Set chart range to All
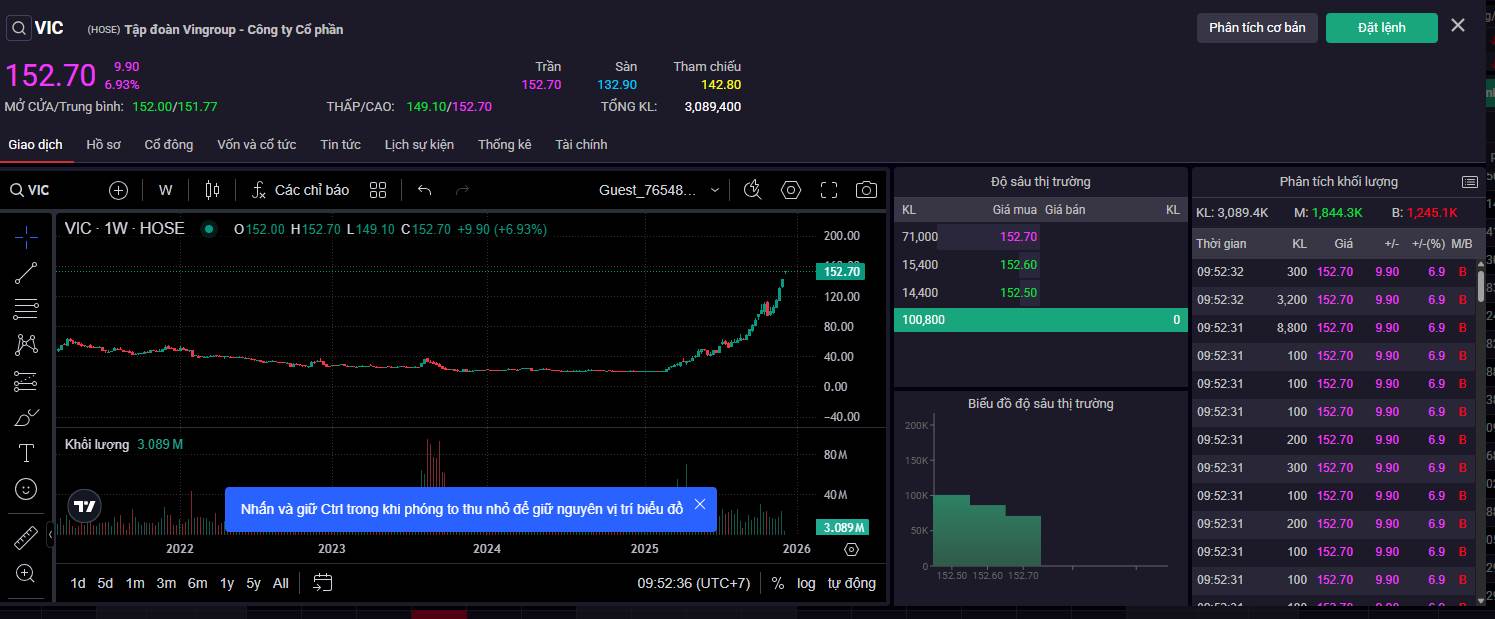 [x=281, y=583]
